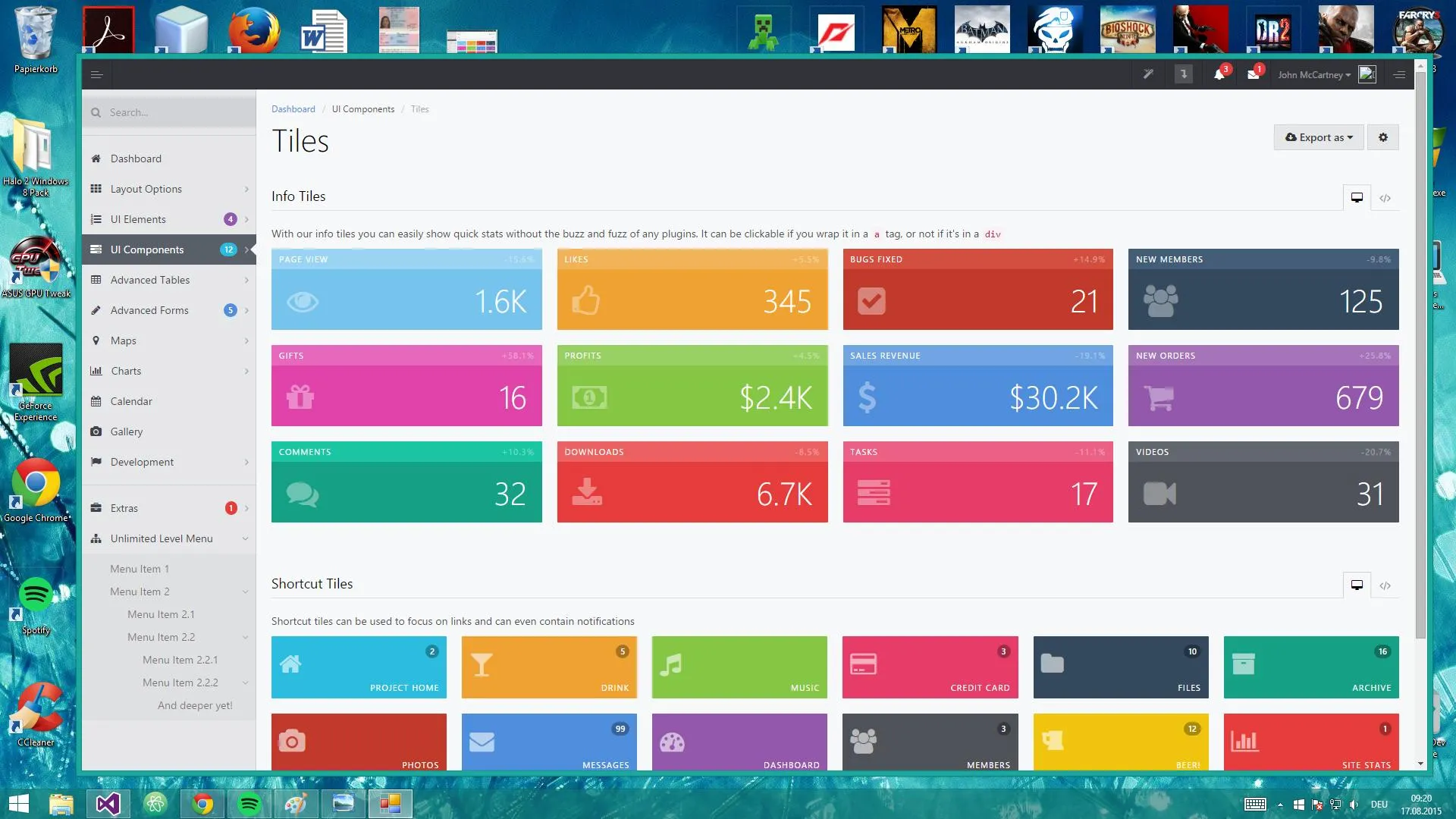Click the right sidebar menu icon in header
This screenshot has height=819, width=1456.
[1399, 74]
